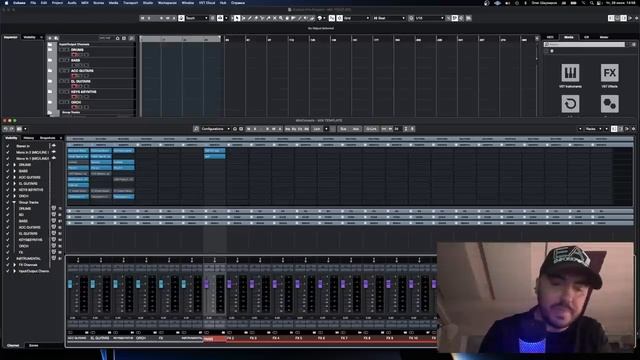Click volume fader of ACC GUITARS channel

click(x=70, y=284)
